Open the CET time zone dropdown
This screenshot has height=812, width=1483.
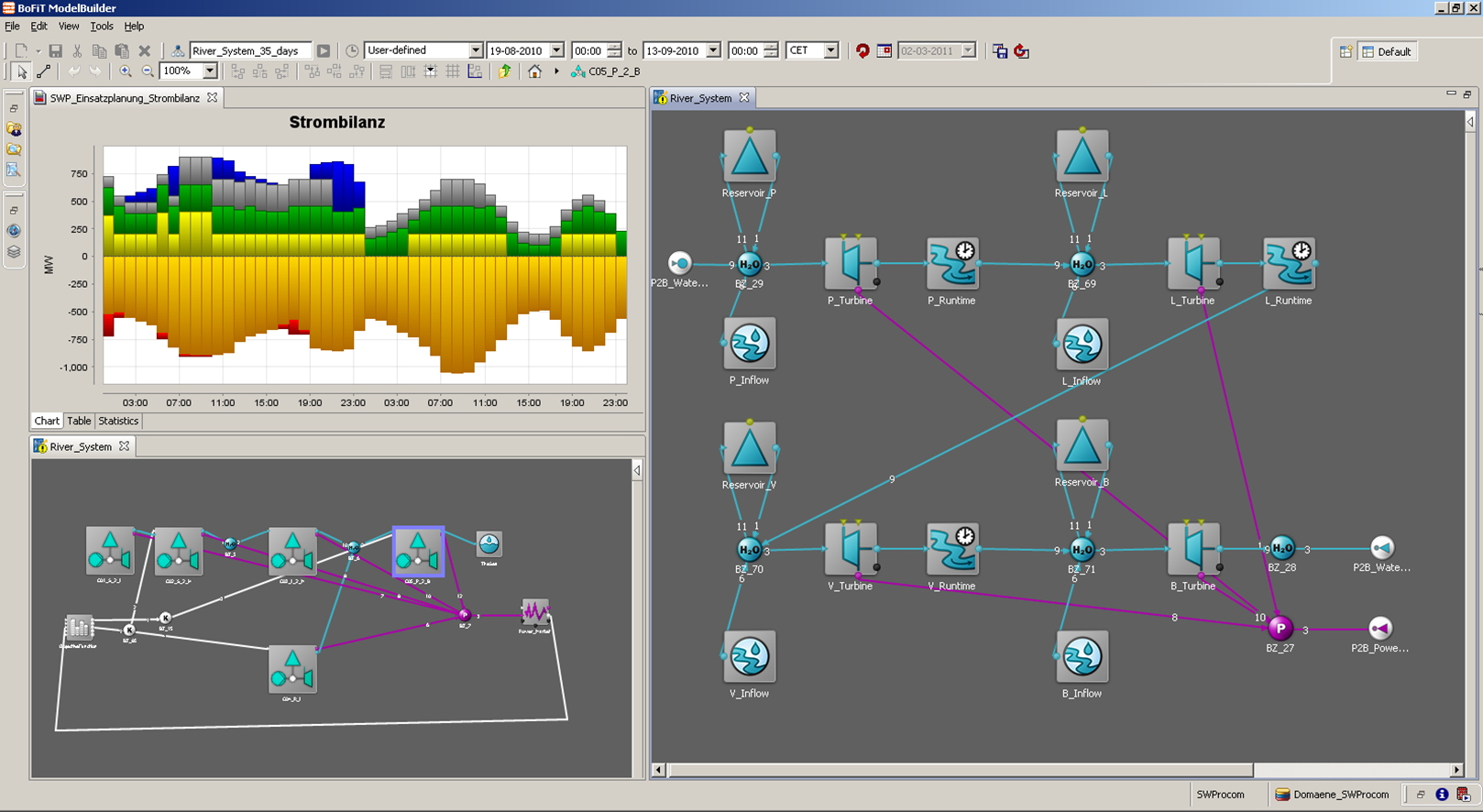(x=830, y=51)
